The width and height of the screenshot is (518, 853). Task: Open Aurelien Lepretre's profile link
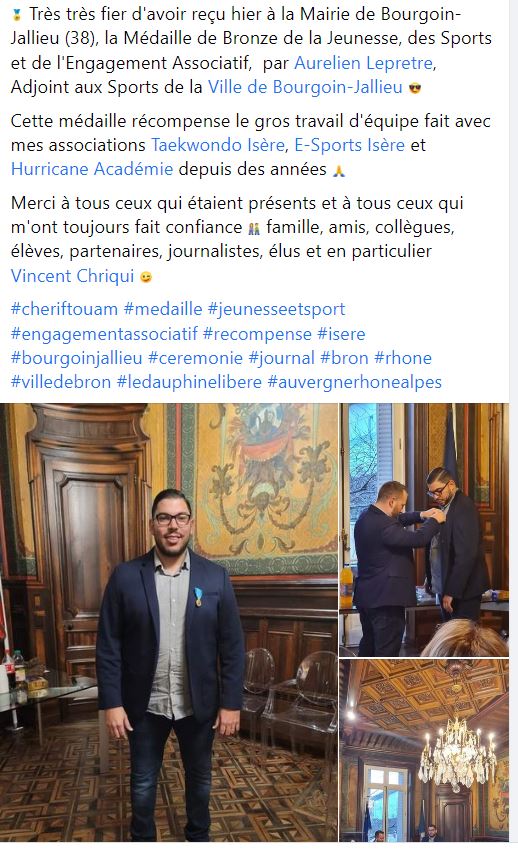(x=363, y=63)
